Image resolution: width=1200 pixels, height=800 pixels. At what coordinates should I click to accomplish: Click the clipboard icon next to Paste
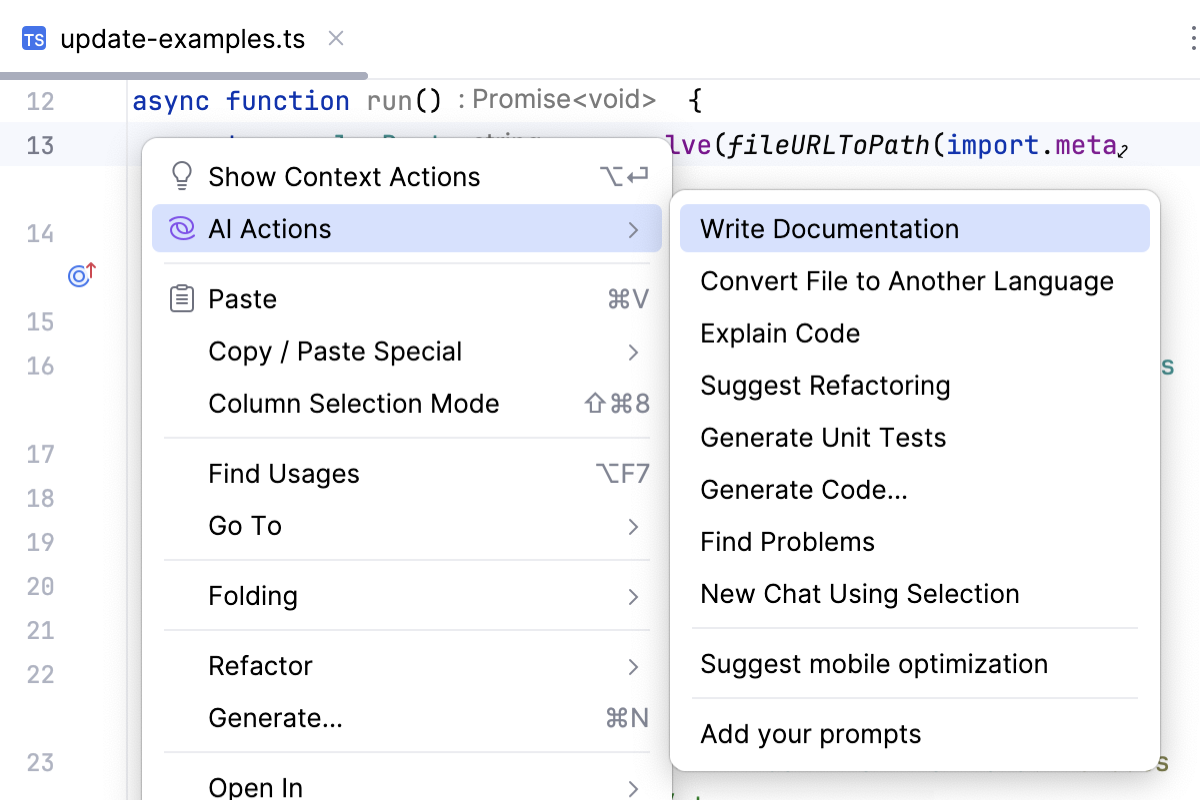(x=181, y=298)
